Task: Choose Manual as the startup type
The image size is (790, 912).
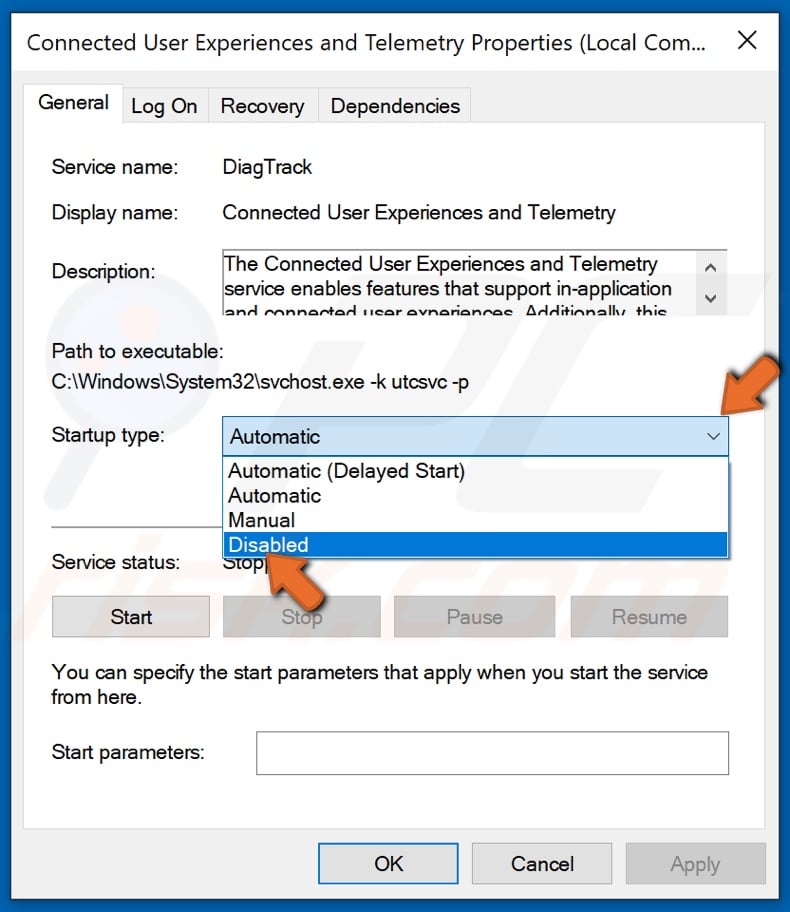Action: click(x=262, y=520)
